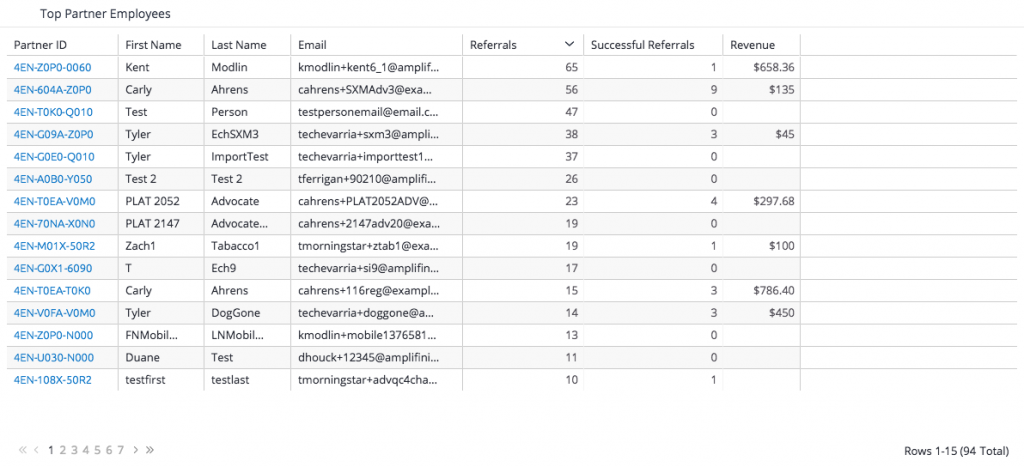Open partner 4EN-T0EA-V0M0 link
The width and height of the screenshot is (1024, 467).
click(x=53, y=201)
